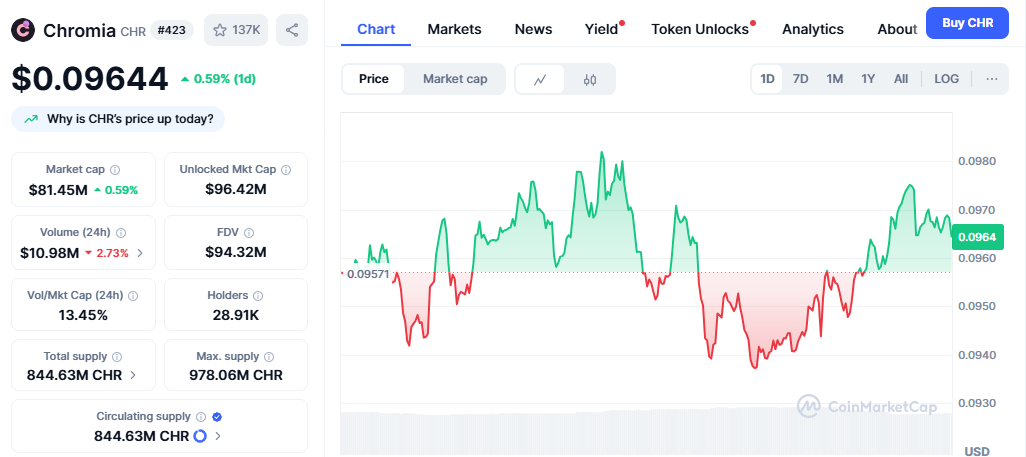Select the 7D time range
Viewport: 1026px width, 457px height.
click(x=800, y=79)
